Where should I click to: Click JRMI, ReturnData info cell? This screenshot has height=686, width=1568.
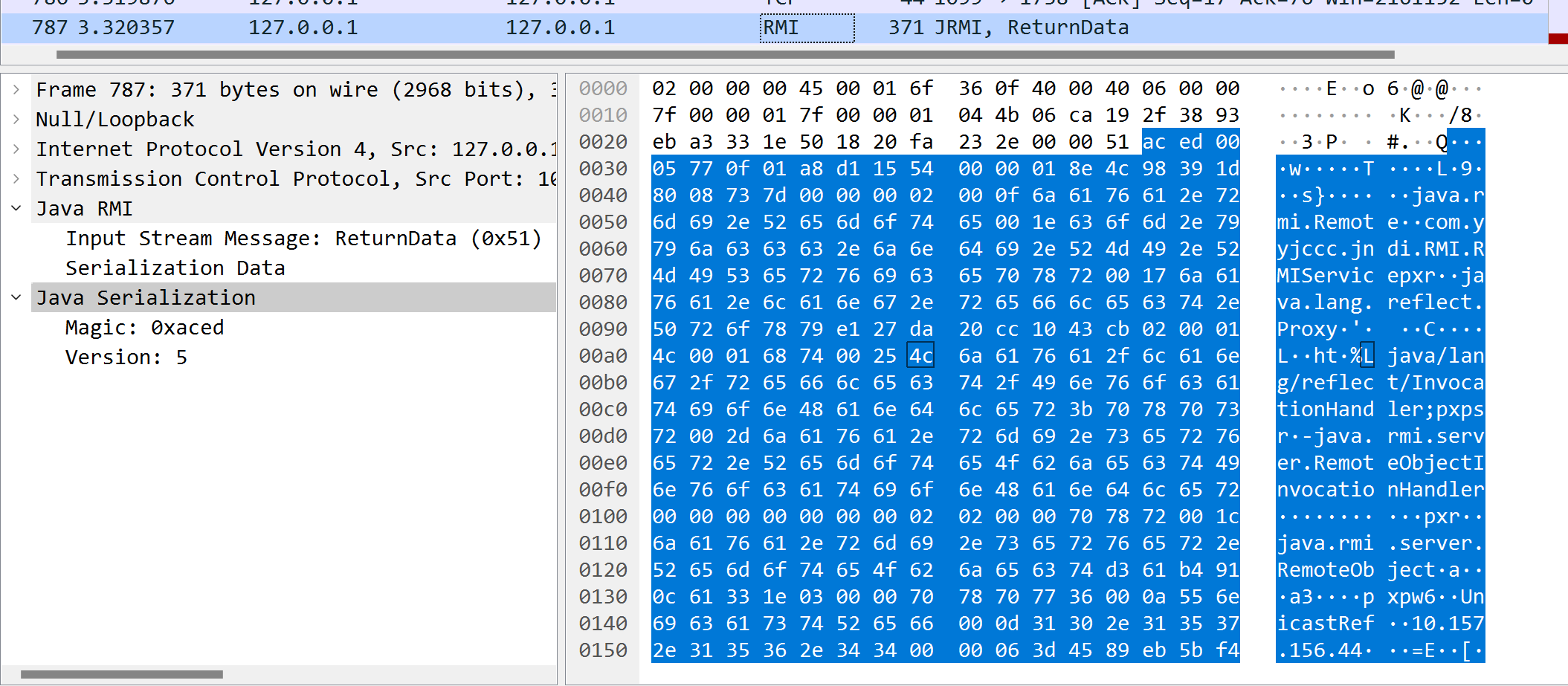click(1008, 28)
